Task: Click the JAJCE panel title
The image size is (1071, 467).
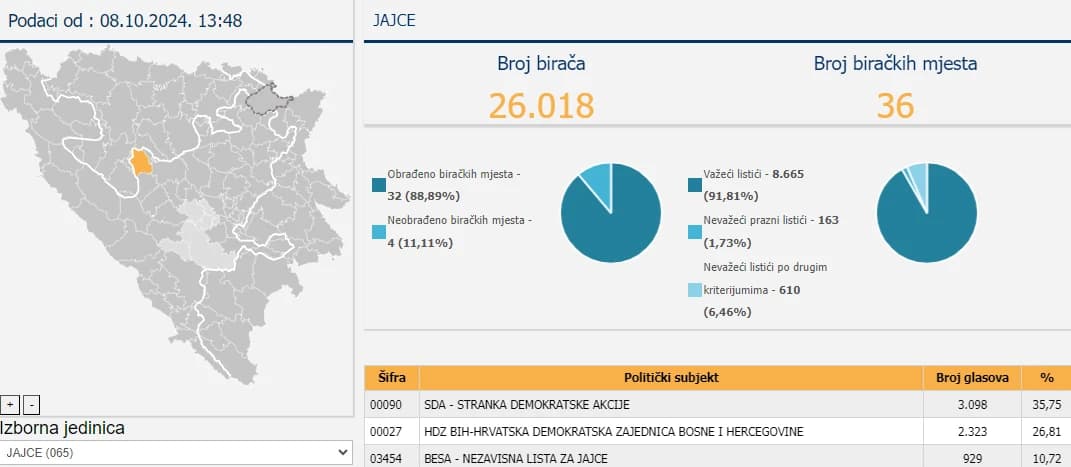Action: pos(394,20)
